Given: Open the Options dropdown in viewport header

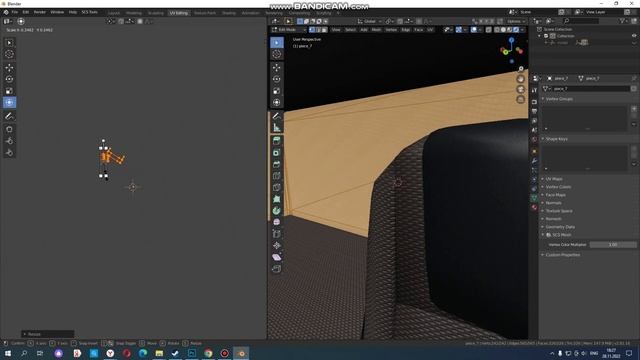Looking at the screenshot, I should click(516, 21).
